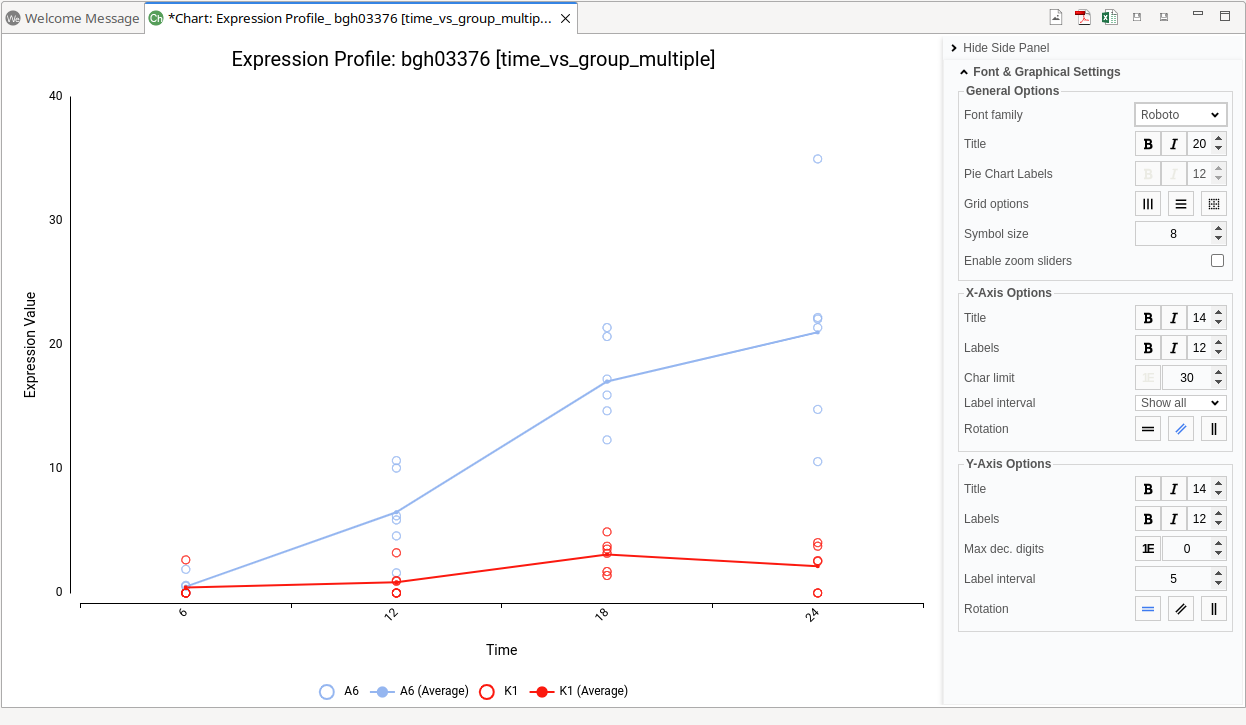1246x725 pixels.
Task: Toggle bold for chart title
Action: (x=1148, y=144)
